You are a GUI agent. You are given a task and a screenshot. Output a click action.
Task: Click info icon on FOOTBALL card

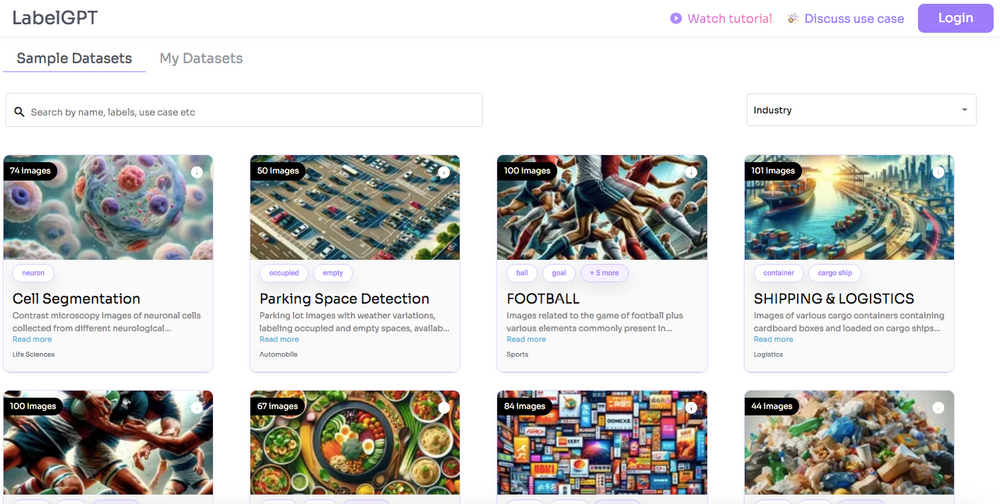pos(691,172)
